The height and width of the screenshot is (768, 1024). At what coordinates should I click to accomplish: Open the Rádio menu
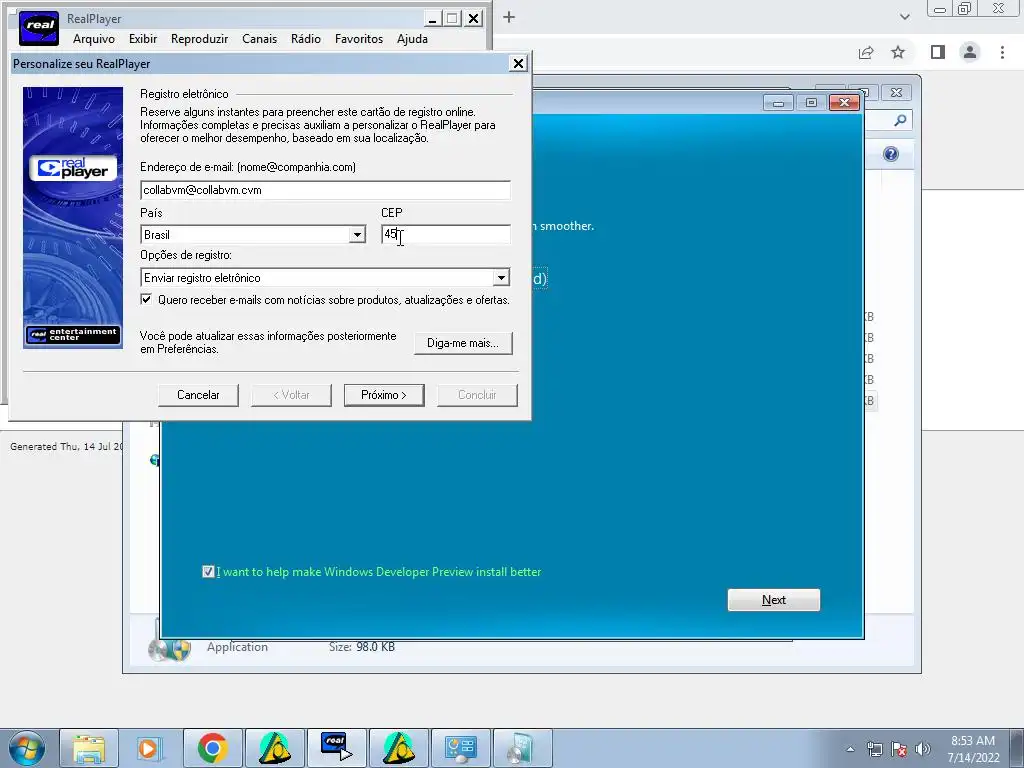pyautogui.click(x=306, y=39)
